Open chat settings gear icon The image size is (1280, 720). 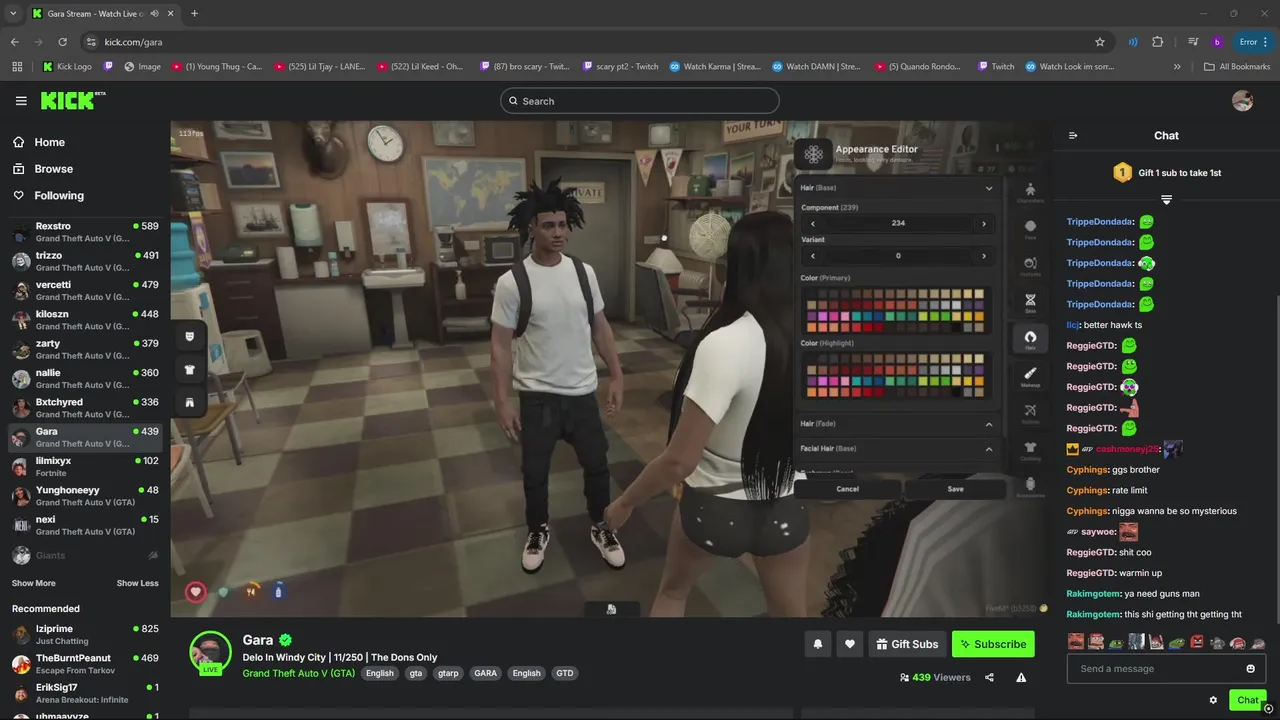coord(1213,700)
